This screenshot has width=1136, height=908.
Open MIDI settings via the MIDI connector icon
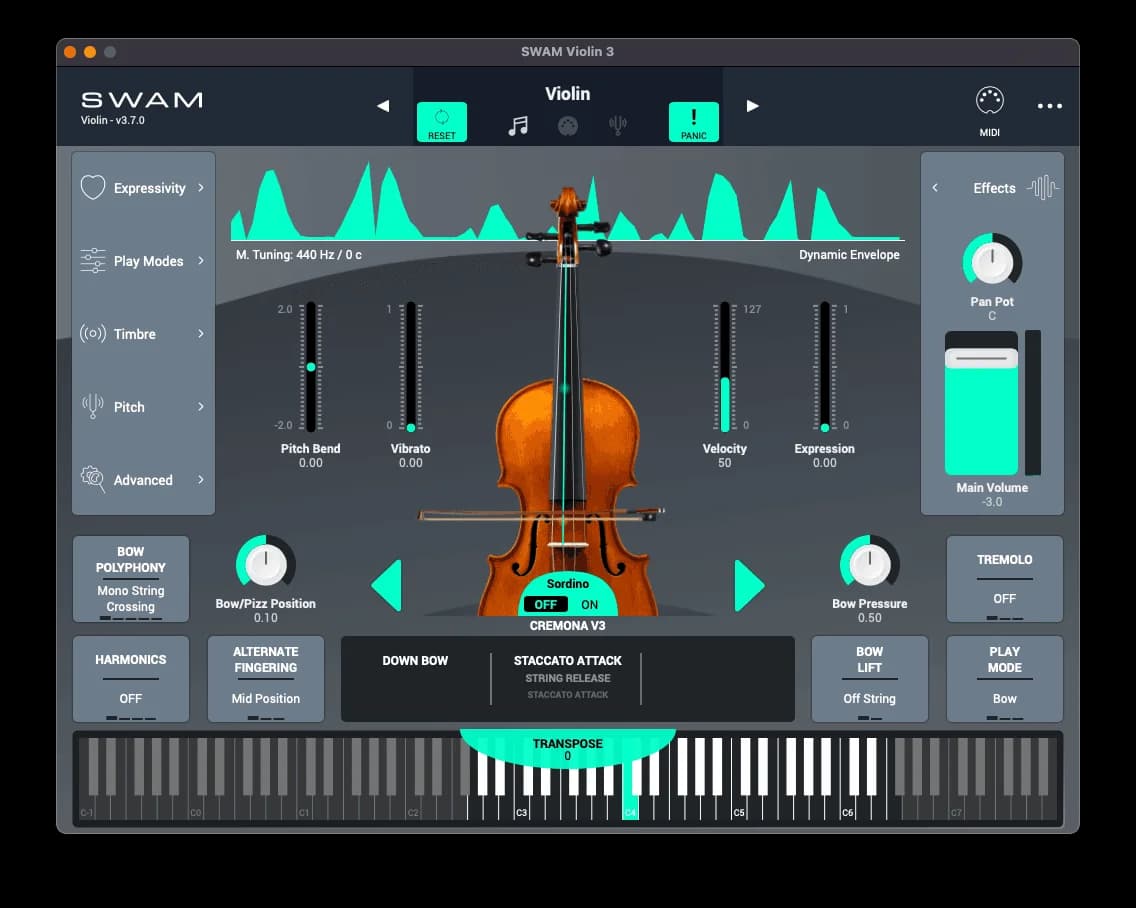pos(988,100)
